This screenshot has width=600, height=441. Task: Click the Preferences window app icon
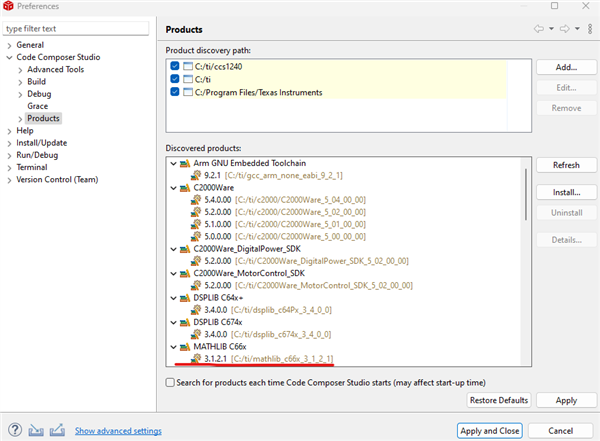(x=8, y=6)
